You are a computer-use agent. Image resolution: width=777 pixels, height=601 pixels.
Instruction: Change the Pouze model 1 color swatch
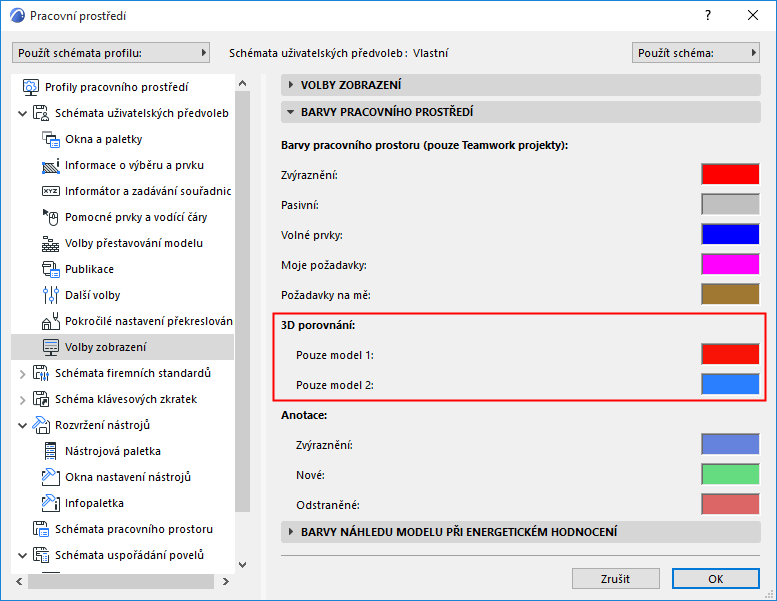(730, 354)
